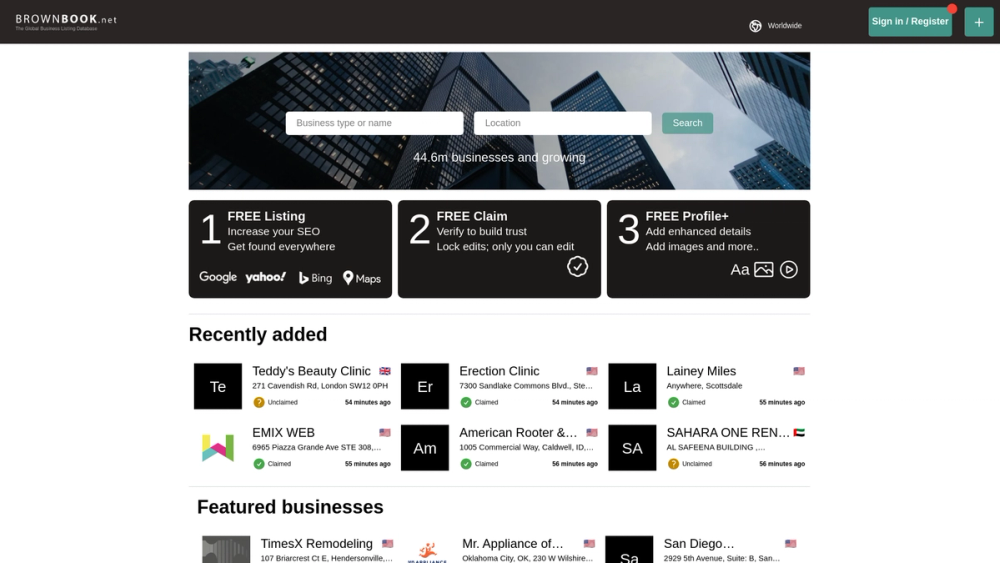The image size is (1000, 563).
Task: Click Sign in / Register button
Action: (x=909, y=22)
